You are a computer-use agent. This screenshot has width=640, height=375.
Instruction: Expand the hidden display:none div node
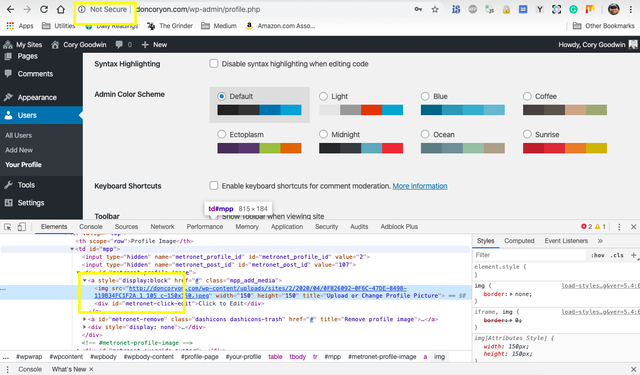coord(84,327)
